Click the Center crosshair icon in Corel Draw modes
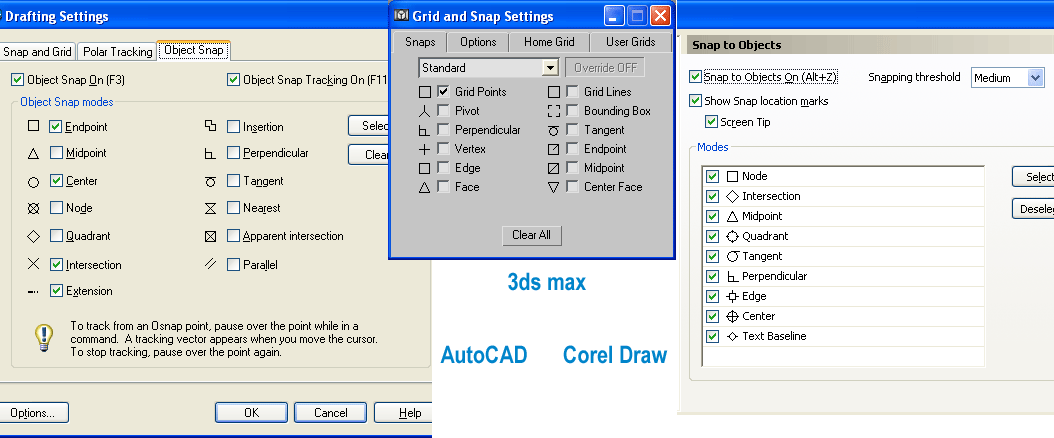 (x=733, y=316)
